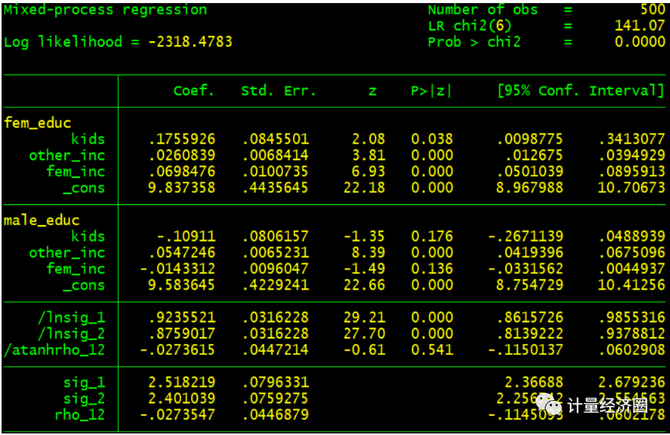Select sig_1 upper bound 2.679236
Viewport: 670px width, 435px height.
coord(632,382)
